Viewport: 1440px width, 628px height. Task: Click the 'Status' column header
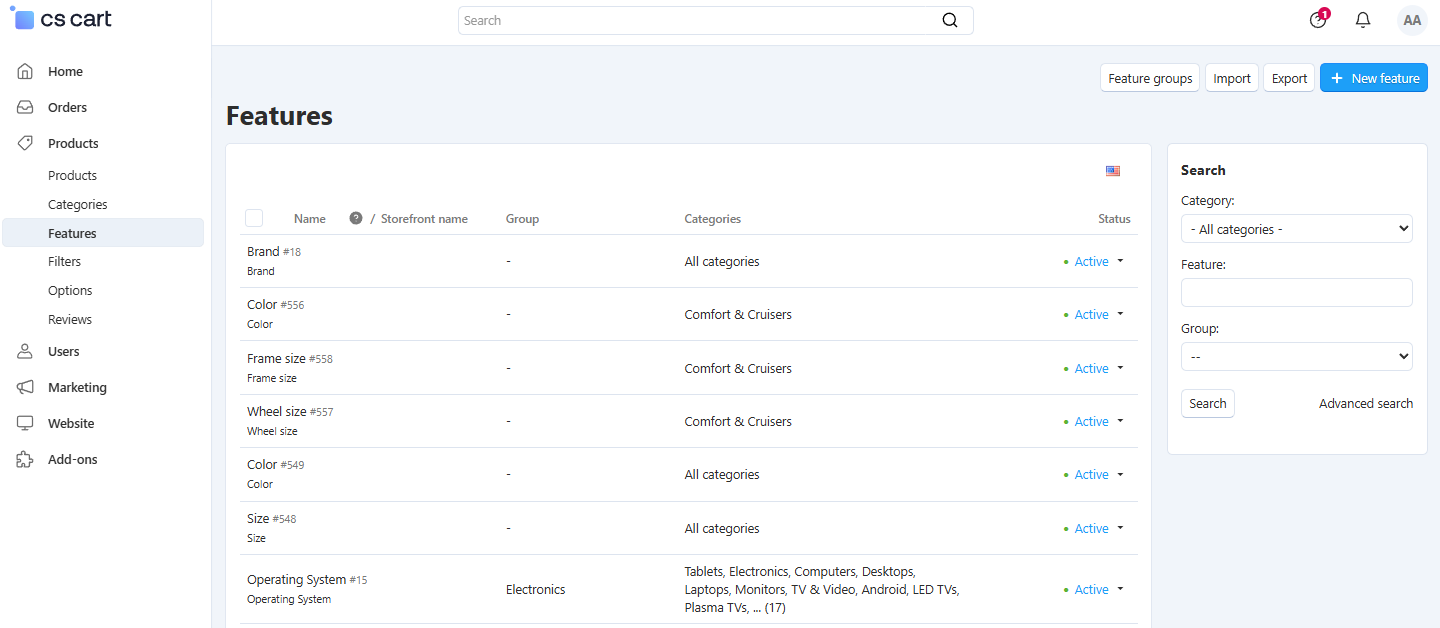(x=1114, y=218)
